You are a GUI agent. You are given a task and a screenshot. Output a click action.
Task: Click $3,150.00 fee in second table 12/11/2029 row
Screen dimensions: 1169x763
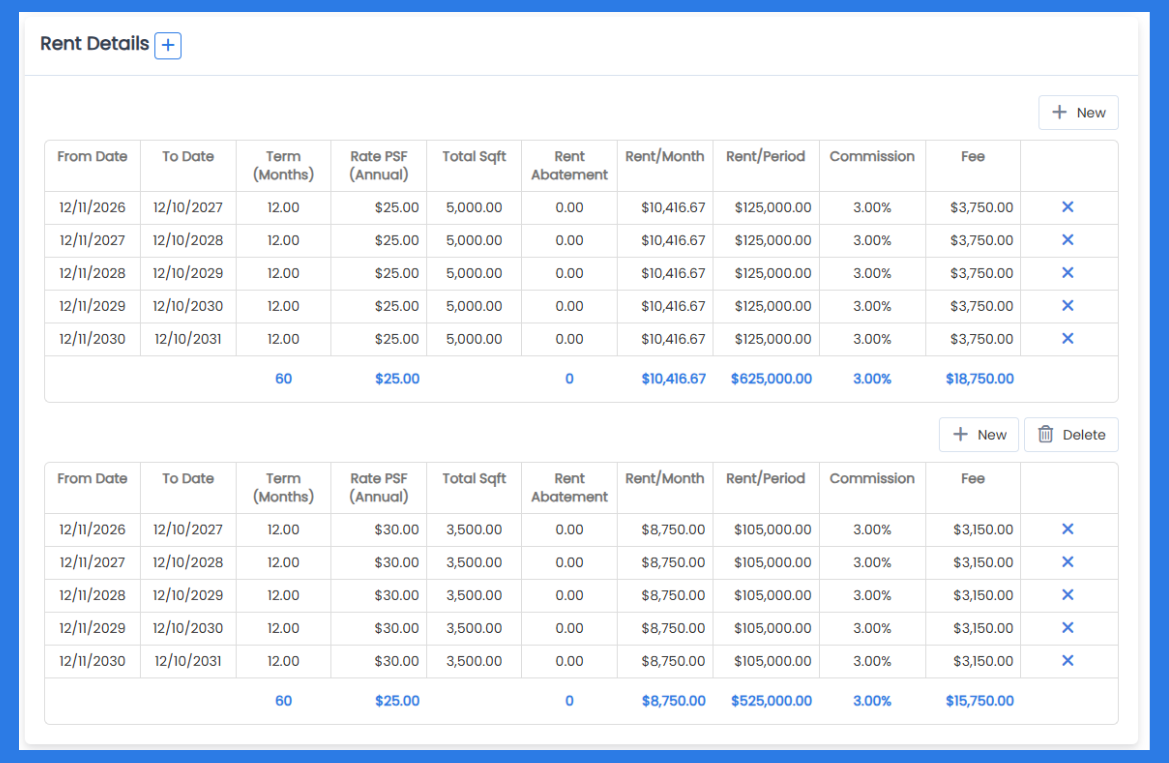[x=983, y=628]
